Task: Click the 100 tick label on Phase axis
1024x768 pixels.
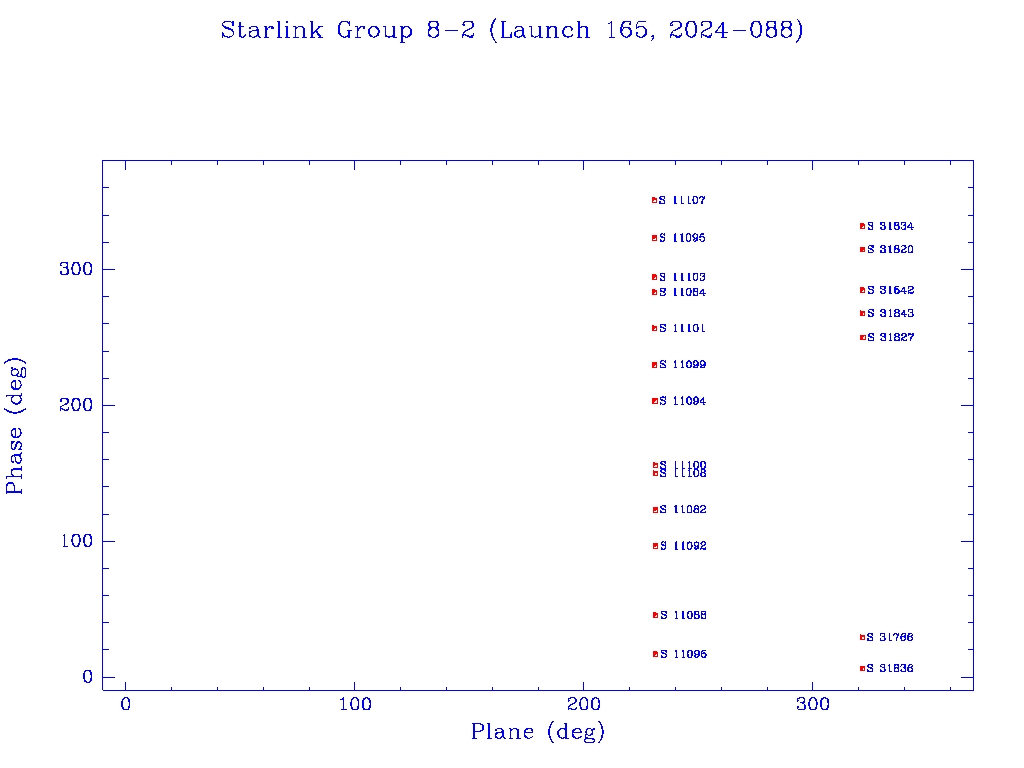Action: pos(76,541)
